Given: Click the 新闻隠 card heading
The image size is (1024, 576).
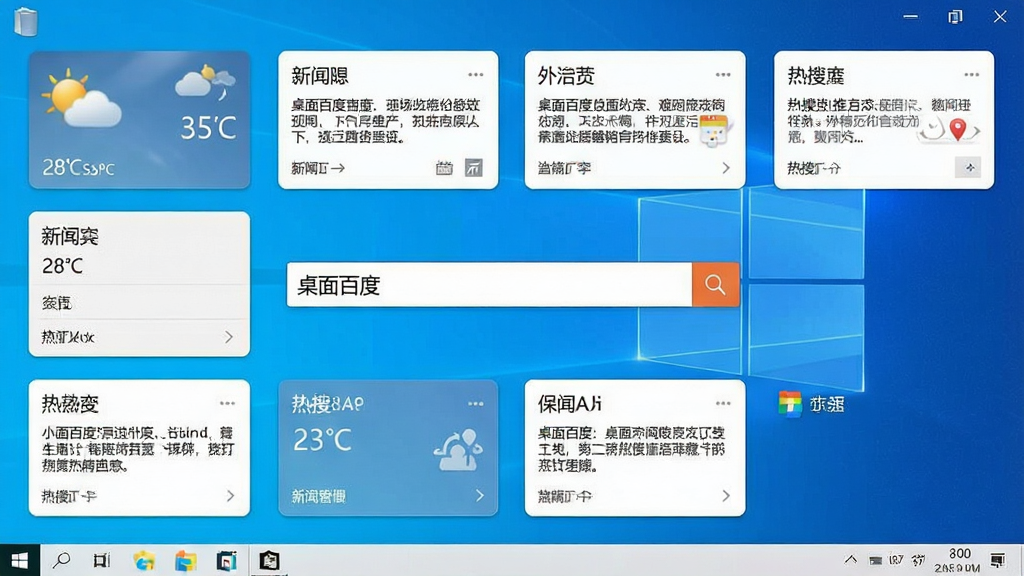Looking at the screenshot, I should pos(320,76).
